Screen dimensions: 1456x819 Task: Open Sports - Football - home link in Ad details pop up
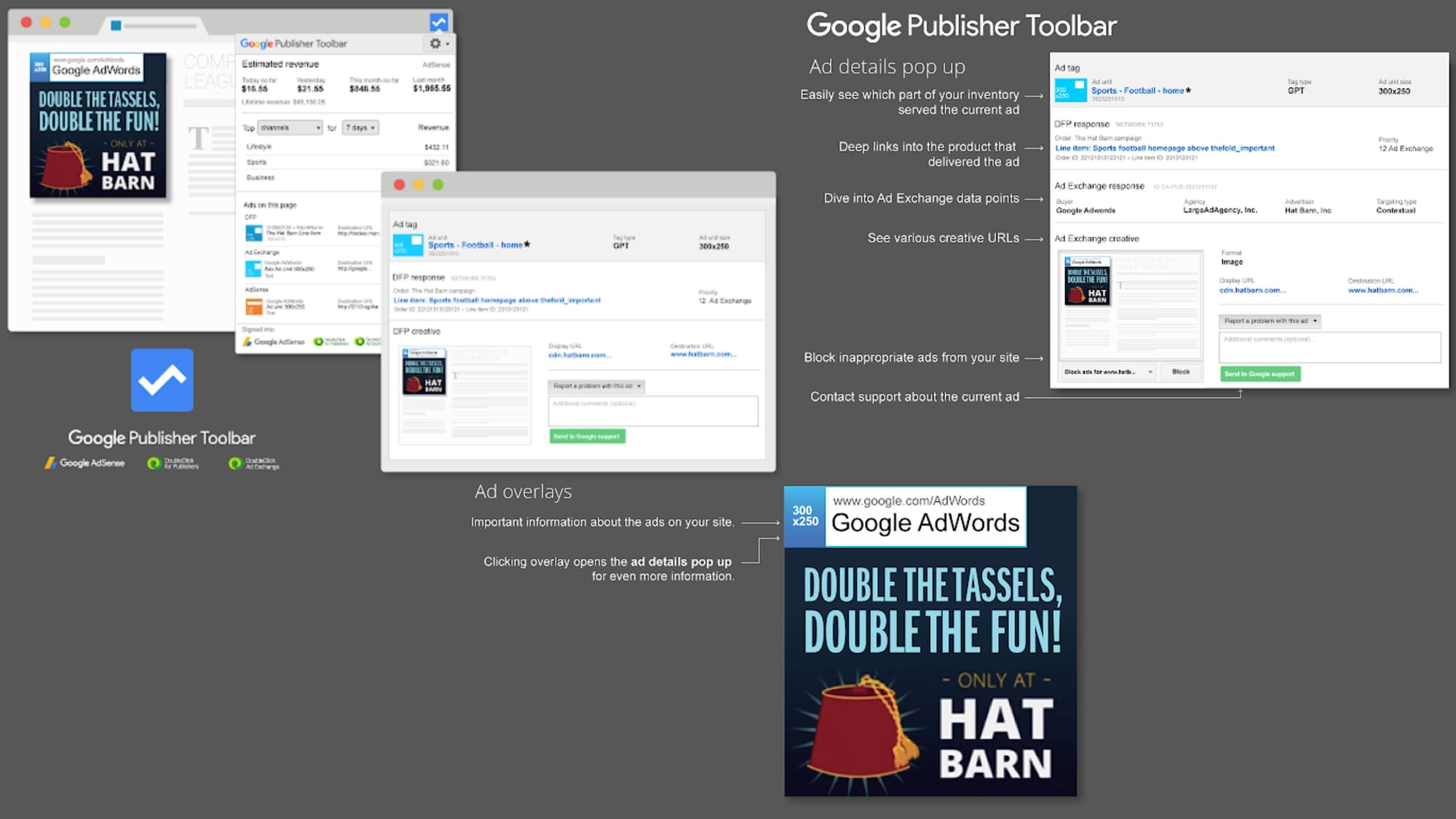(x=1137, y=91)
